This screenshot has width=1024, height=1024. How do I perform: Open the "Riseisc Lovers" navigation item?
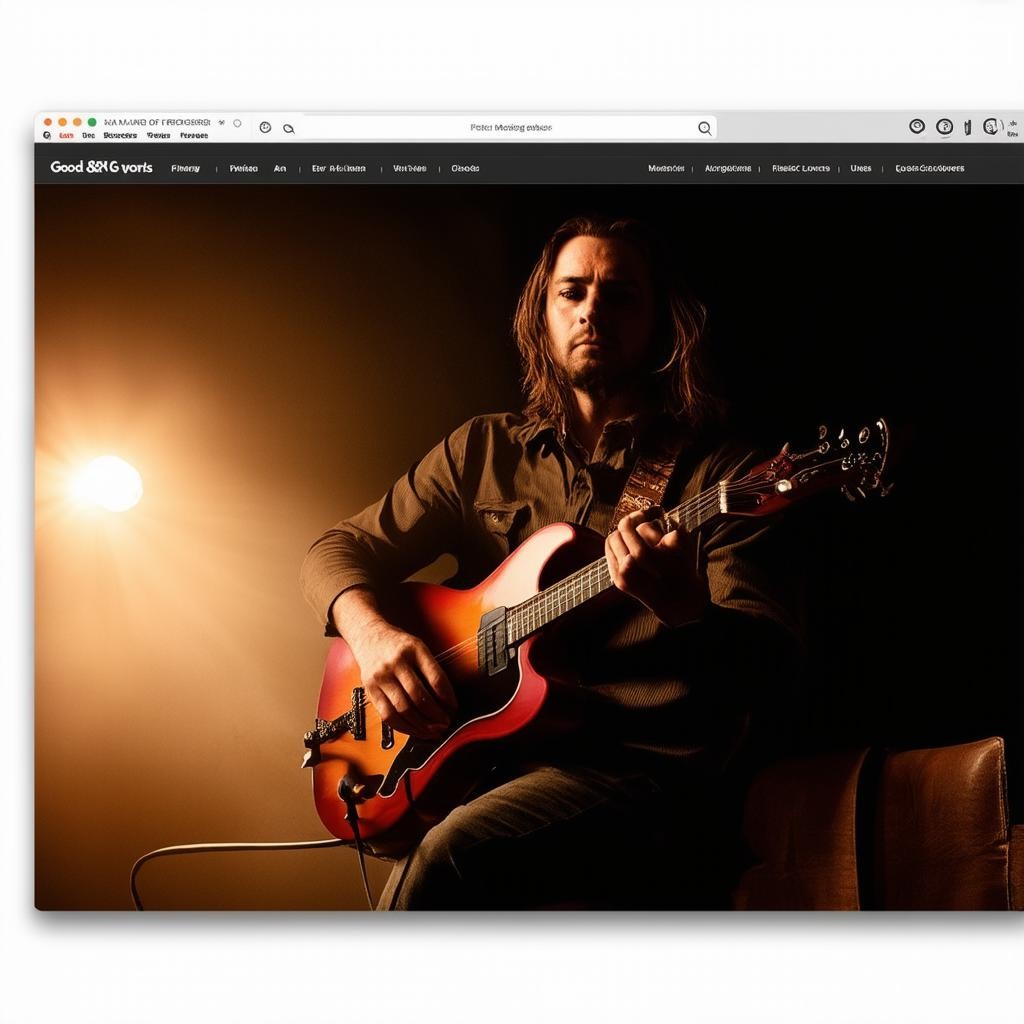801,169
